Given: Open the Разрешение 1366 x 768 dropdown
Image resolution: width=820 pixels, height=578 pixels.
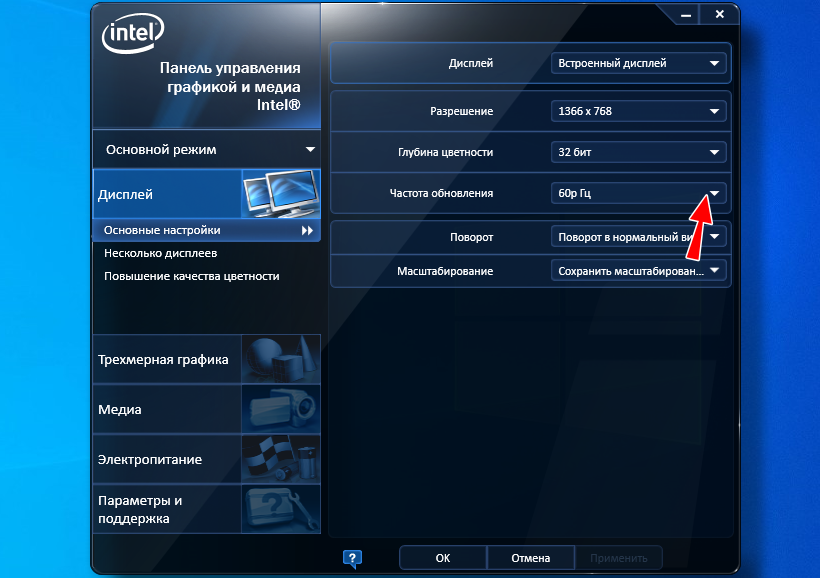Looking at the screenshot, I should click(639, 111).
